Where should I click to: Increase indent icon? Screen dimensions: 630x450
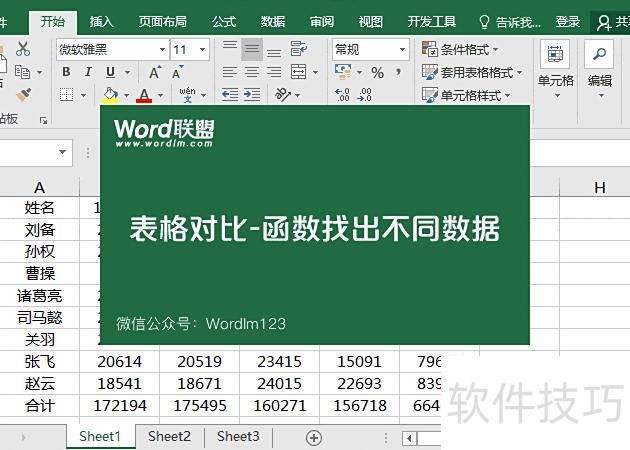pyautogui.click(x=252, y=95)
